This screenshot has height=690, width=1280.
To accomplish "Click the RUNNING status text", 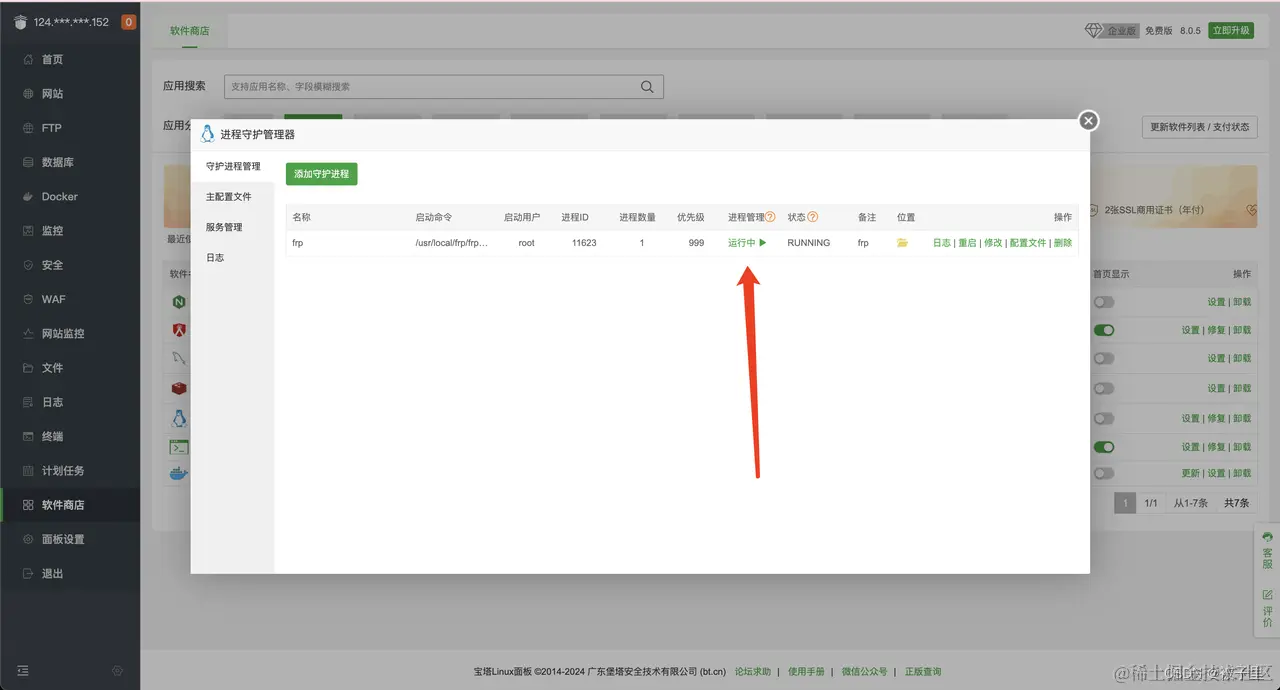I will 809,243.
